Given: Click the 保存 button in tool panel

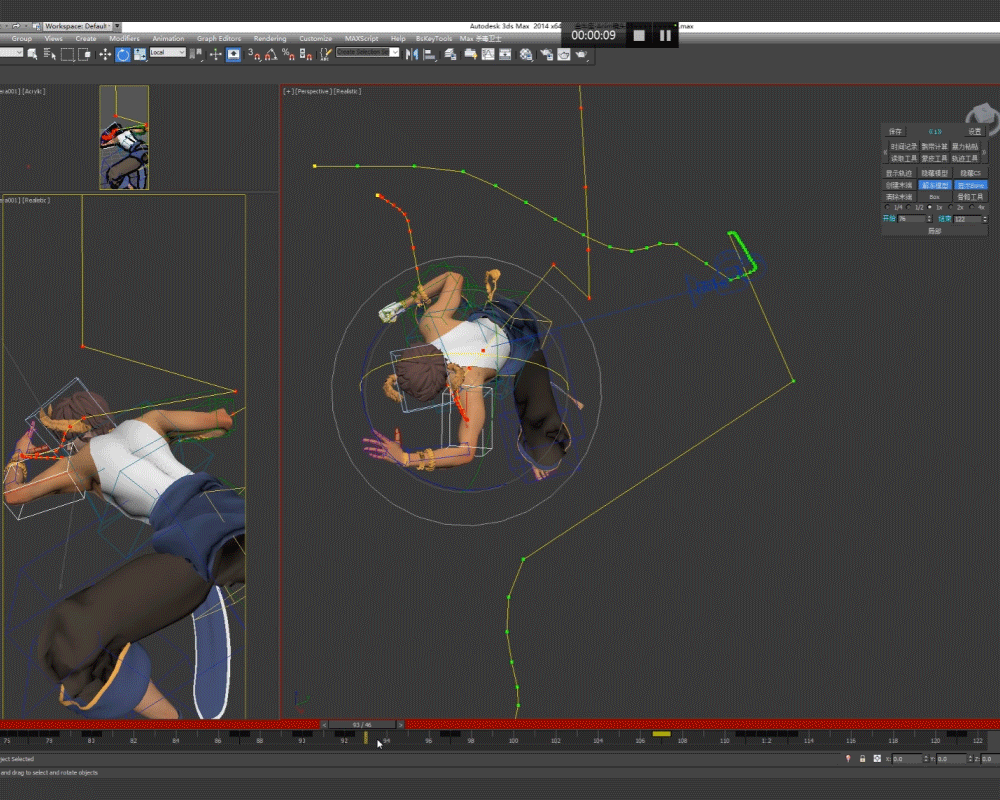Looking at the screenshot, I should pos(895,131).
